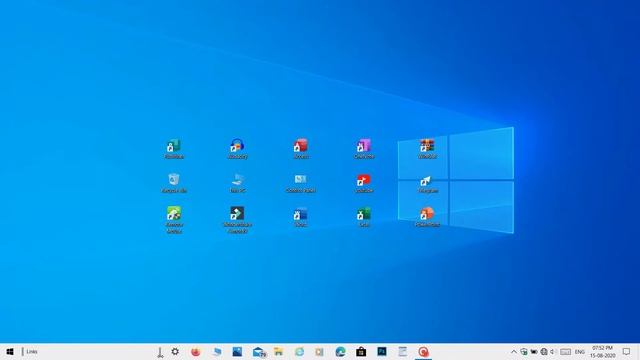Open the Photos app on the taskbar
The height and width of the screenshot is (360, 640).
[237, 351]
